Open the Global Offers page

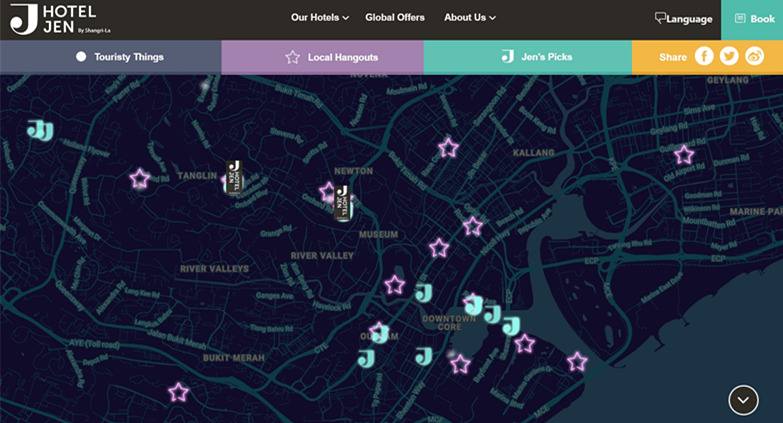click(x=394, y=17)
